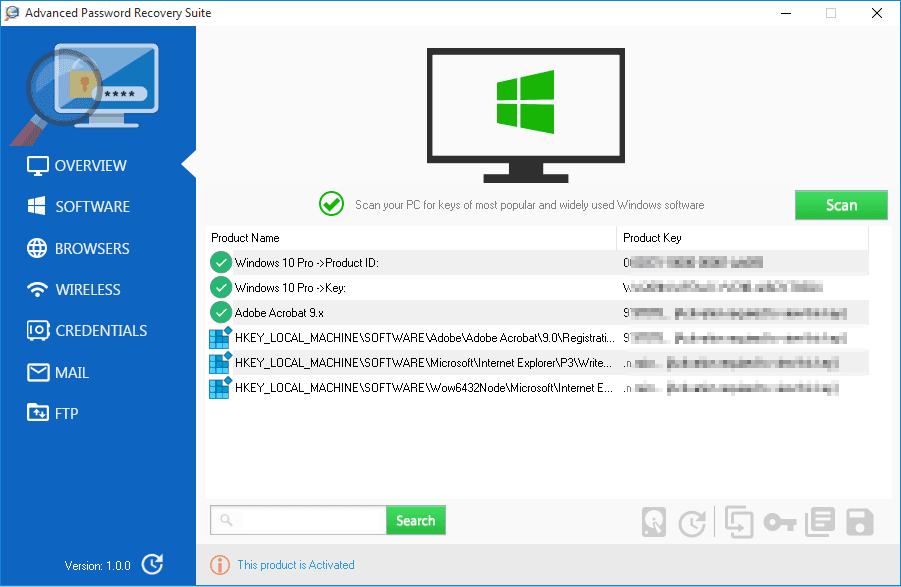Click registry icon of Wow6432Node row
901x587 pixels.
[220, 388]
